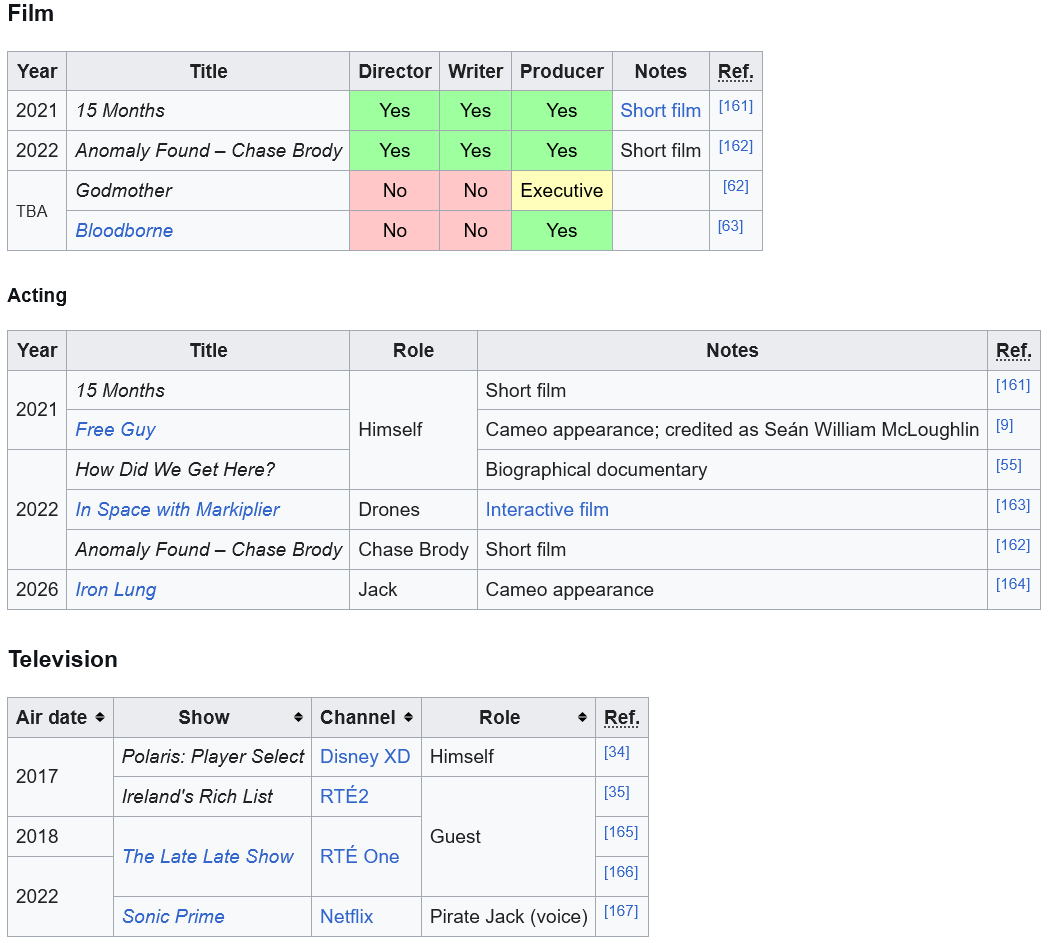Open reference [63] for Bloodborne
1042x944 pixels.
(x=730, y=226)
